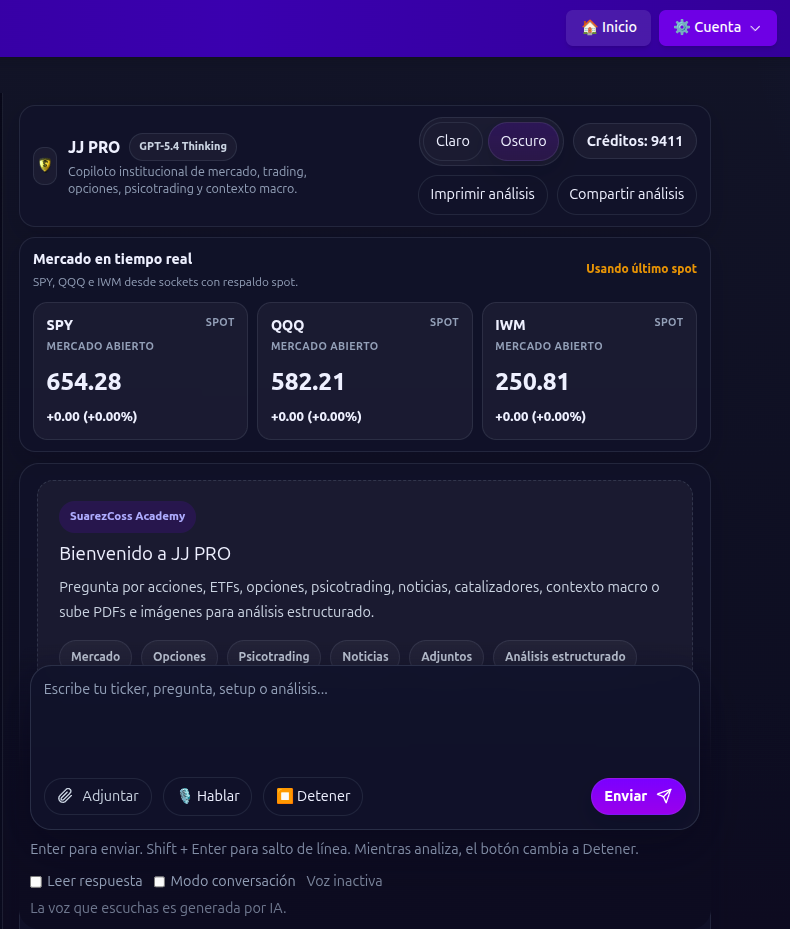The image size is (790, 929).
Task: Toggle the Modo conversación checkbox
Action: pos(159,882)
